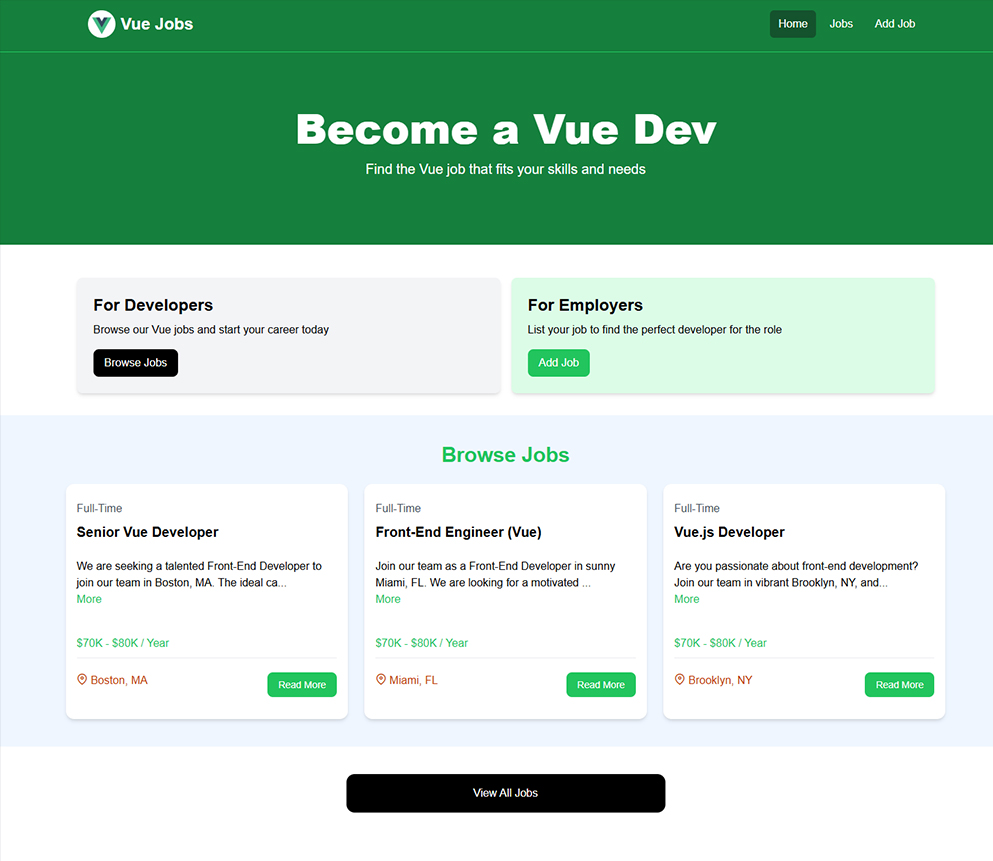Click the Brooklyn, NY map pin icon

680,679
